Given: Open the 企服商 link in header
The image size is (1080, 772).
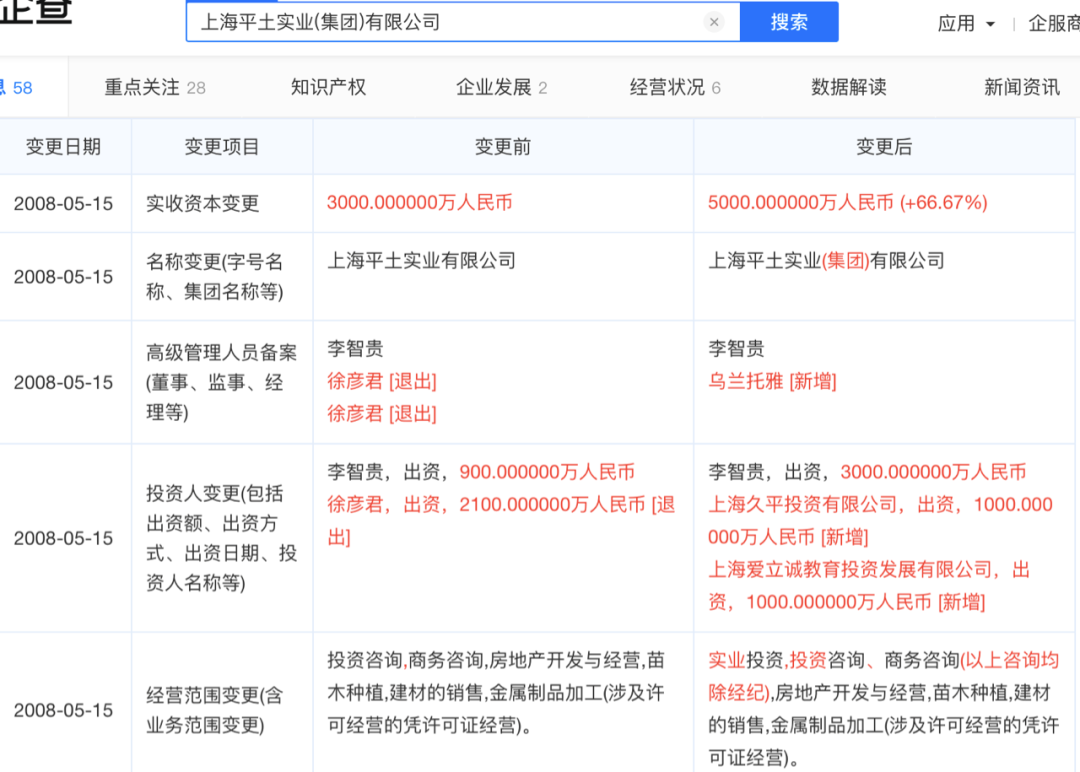Looking at the screenshot, I should tap(1054, 23).
